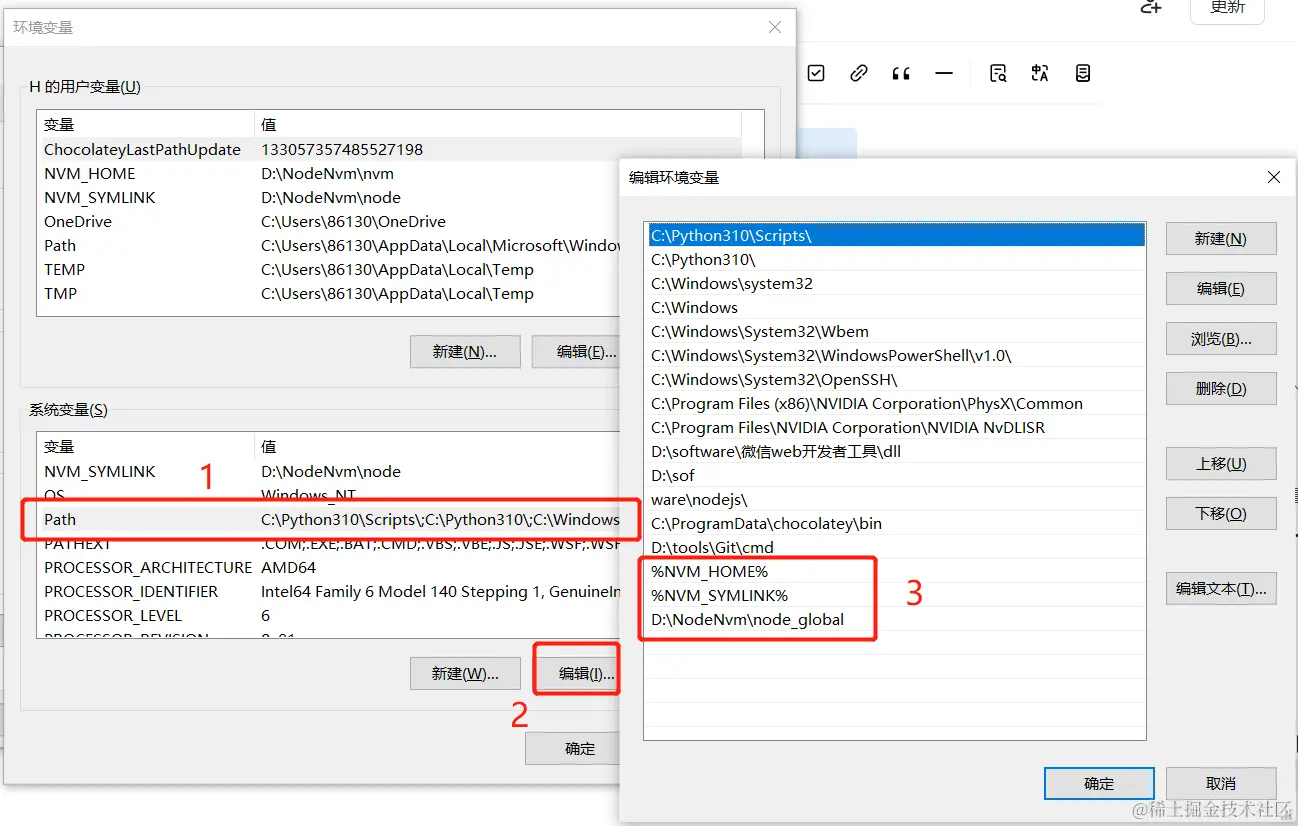Image resolution: width=1298 pixels, height=826 pixels.
Task: Click 新建(N)... under user variables
Action: pos(465,351)
